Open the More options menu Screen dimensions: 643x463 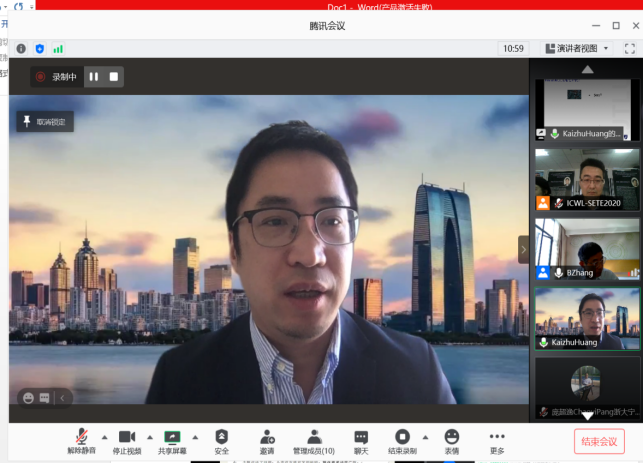(x=497, y=437)
